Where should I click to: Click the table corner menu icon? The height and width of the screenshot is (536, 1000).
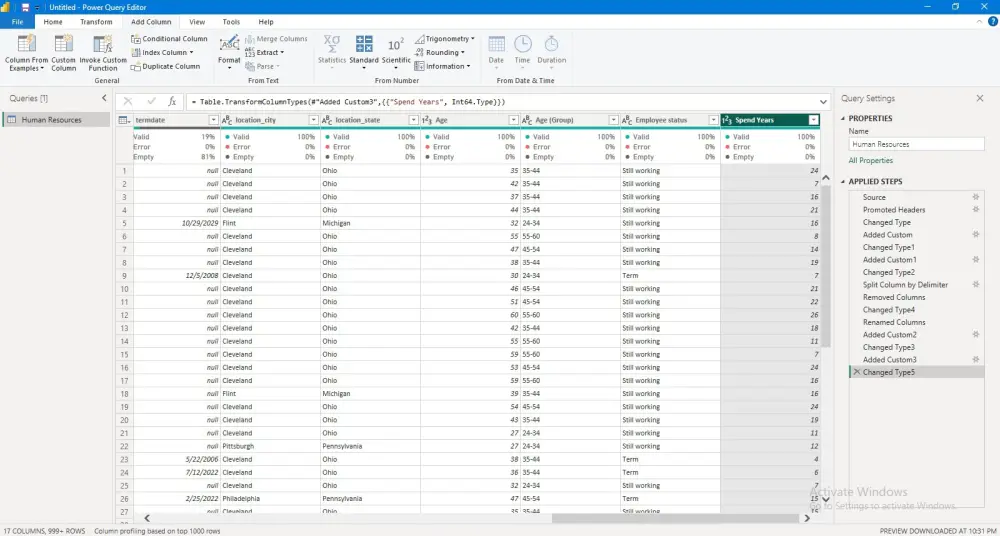[x=124, y=120]
